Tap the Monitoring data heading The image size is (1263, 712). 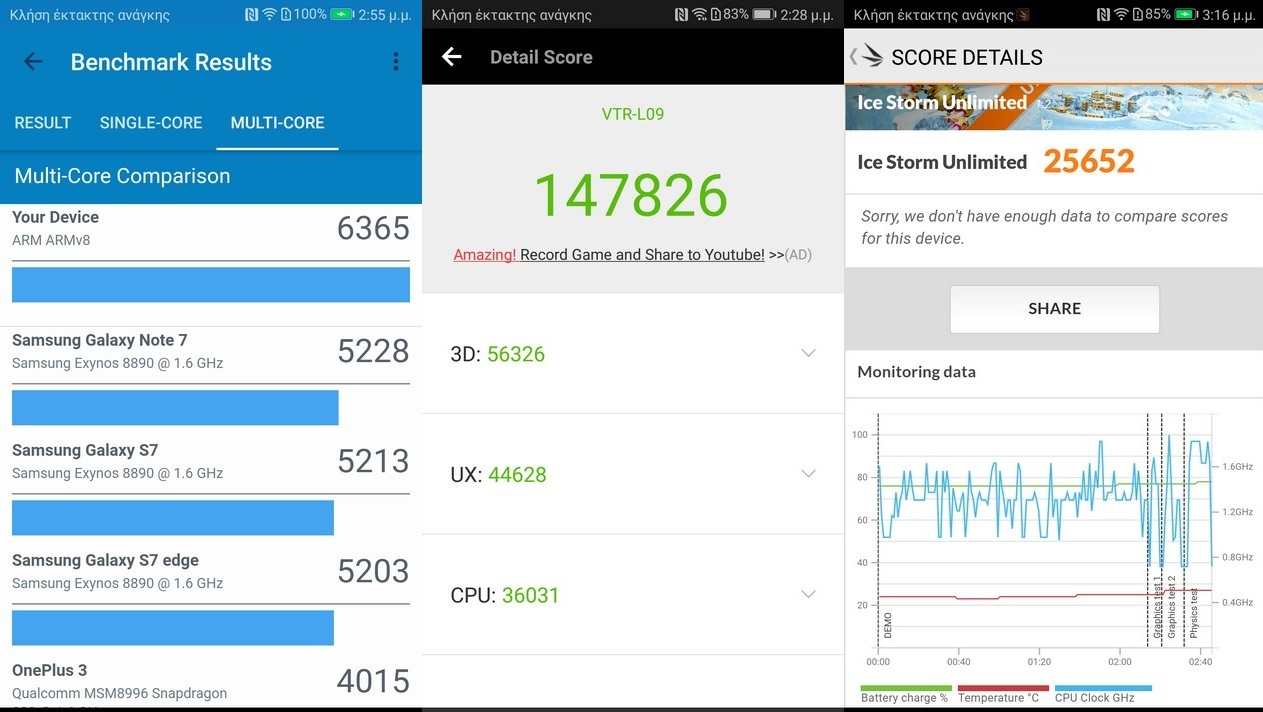coord(916,372)
